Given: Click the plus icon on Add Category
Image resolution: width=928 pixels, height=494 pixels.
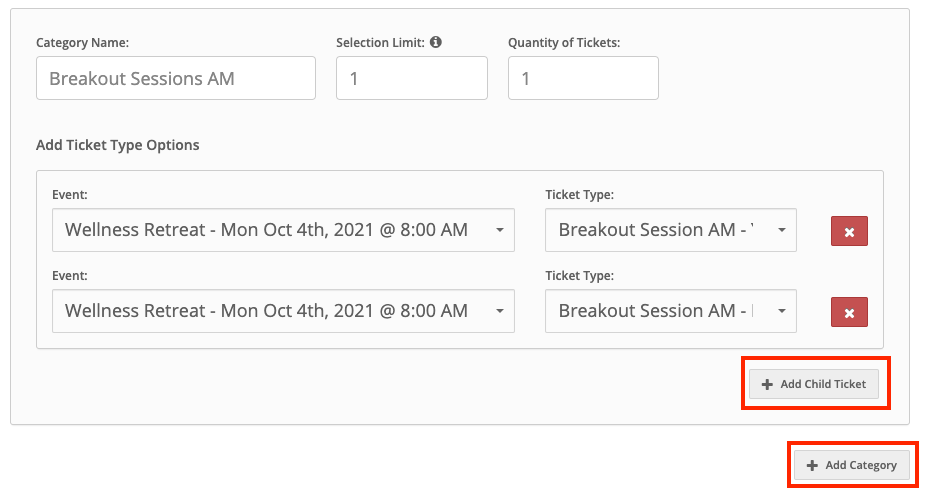Looking at the screenshot, I should tap(812, 466).
